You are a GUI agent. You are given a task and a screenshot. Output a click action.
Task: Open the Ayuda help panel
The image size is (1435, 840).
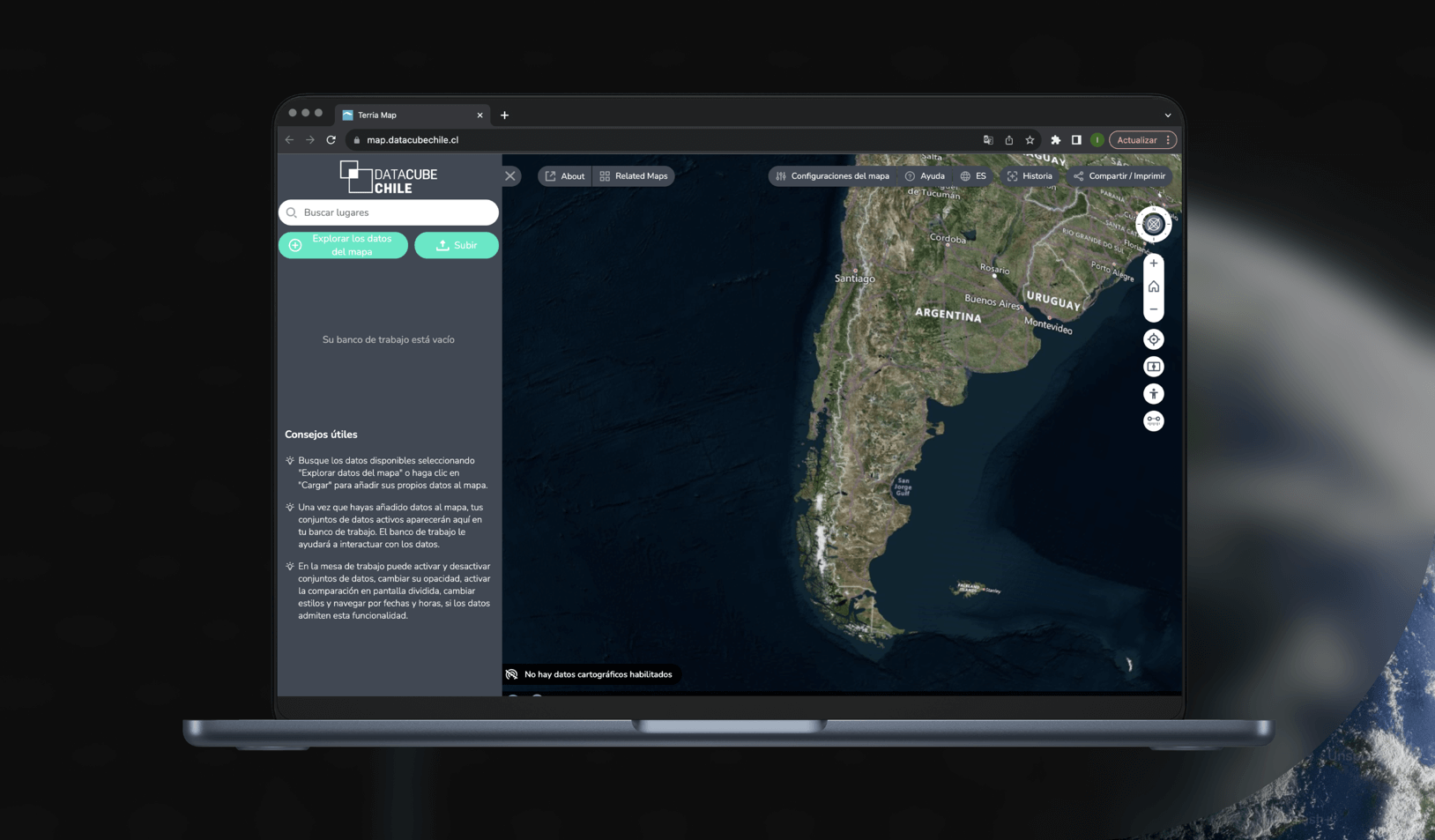924,176
